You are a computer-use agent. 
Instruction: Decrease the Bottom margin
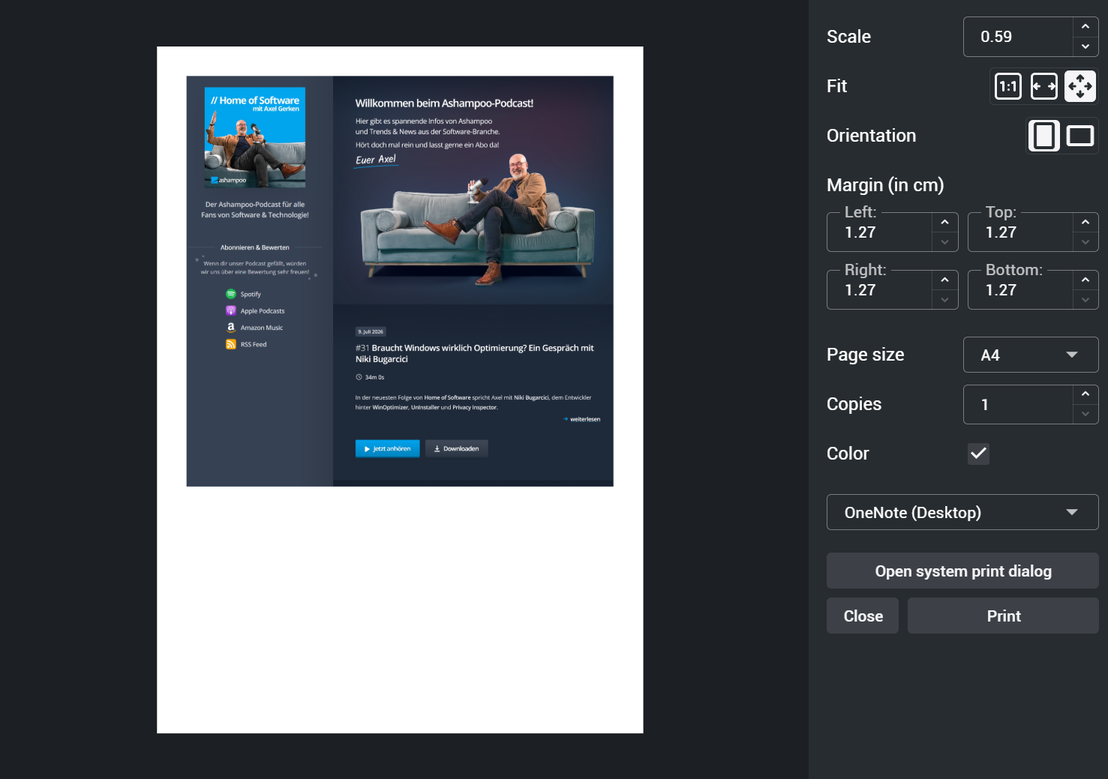1085,300
